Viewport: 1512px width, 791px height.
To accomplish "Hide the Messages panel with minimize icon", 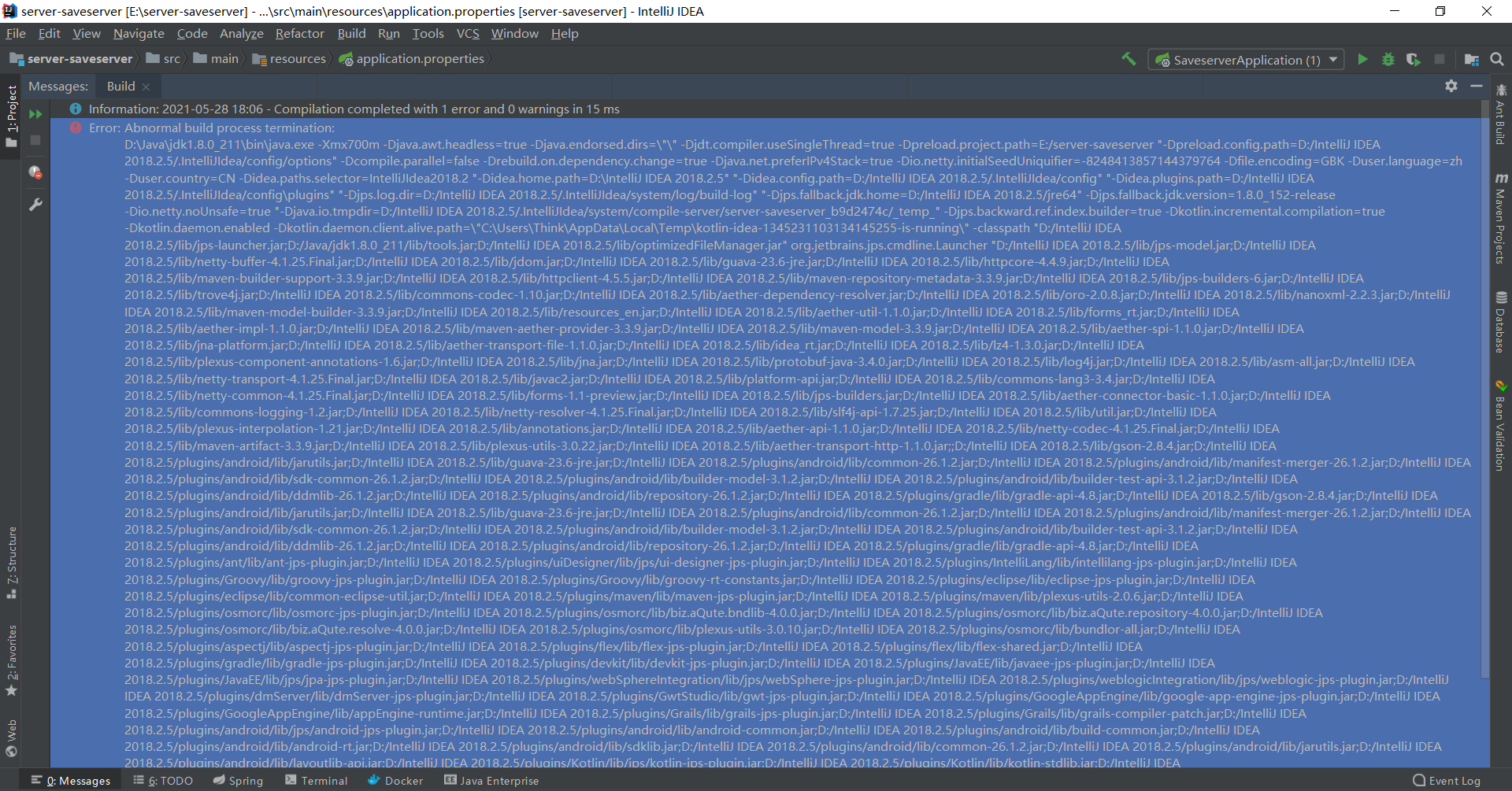I will (x=1477, y=86).
